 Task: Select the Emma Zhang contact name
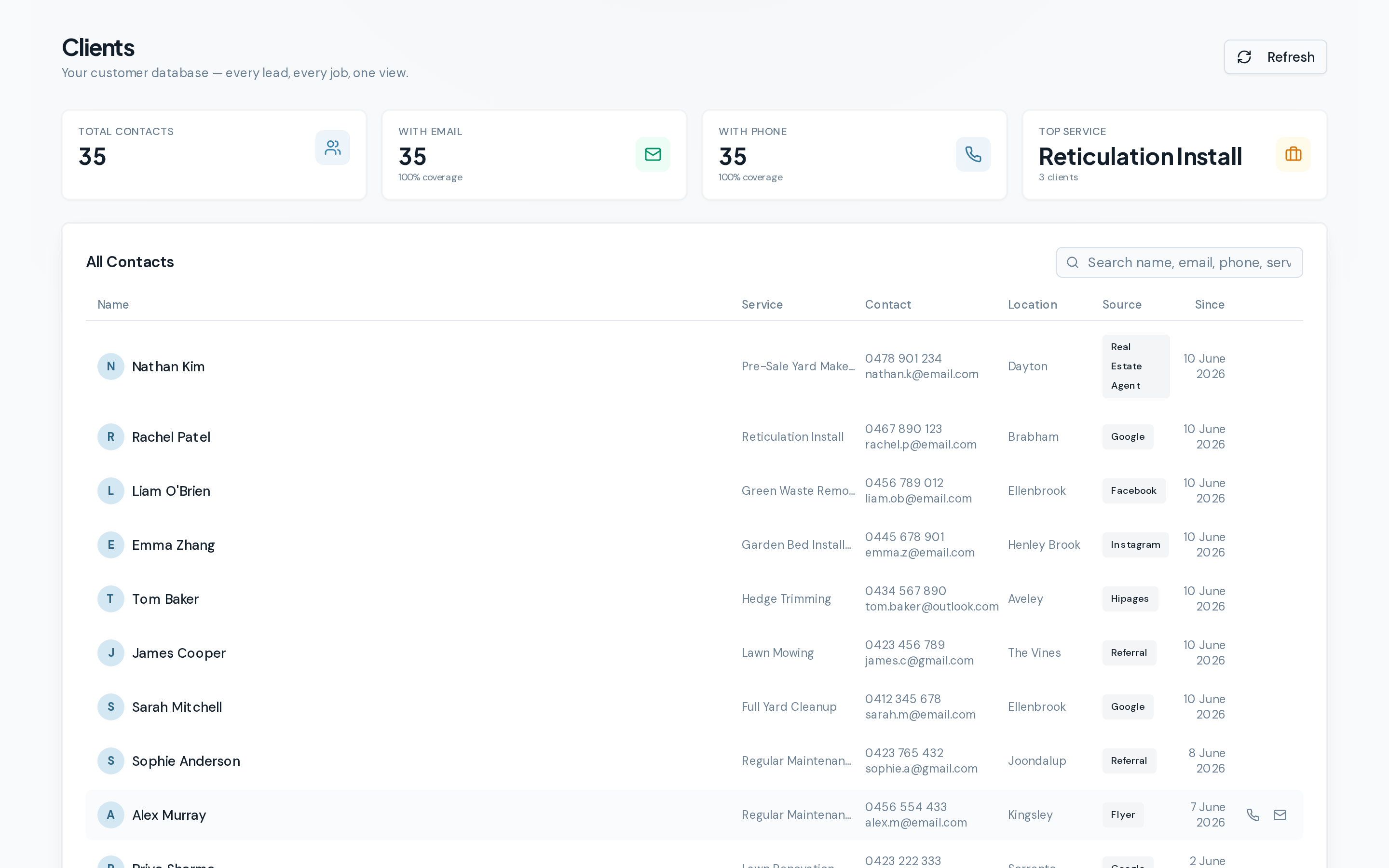[173, 545]
